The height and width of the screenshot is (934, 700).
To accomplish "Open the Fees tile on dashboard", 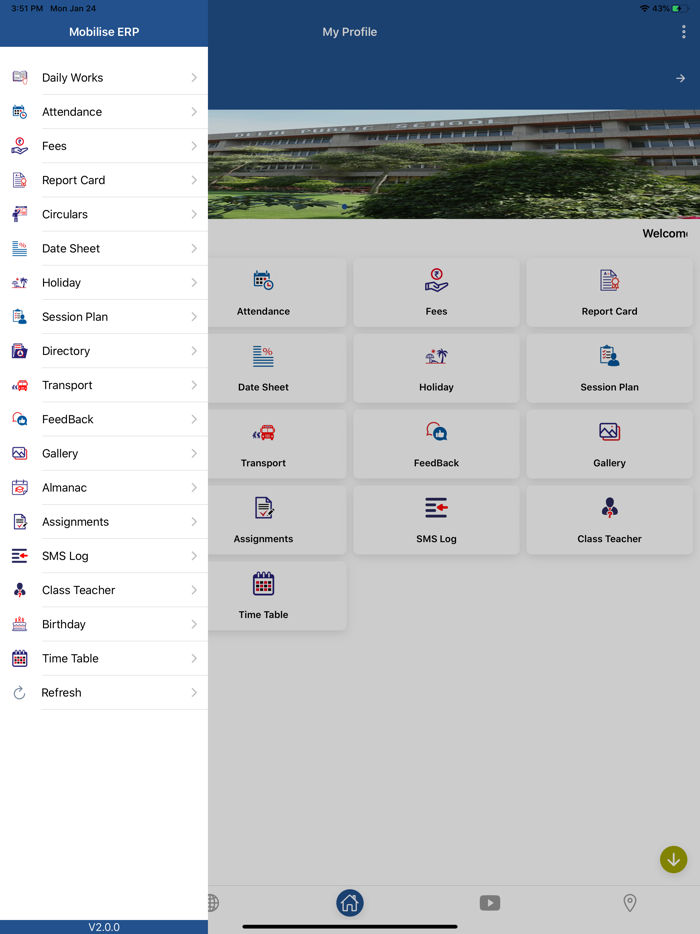I will pyautogui.click(x=436, y=292).
